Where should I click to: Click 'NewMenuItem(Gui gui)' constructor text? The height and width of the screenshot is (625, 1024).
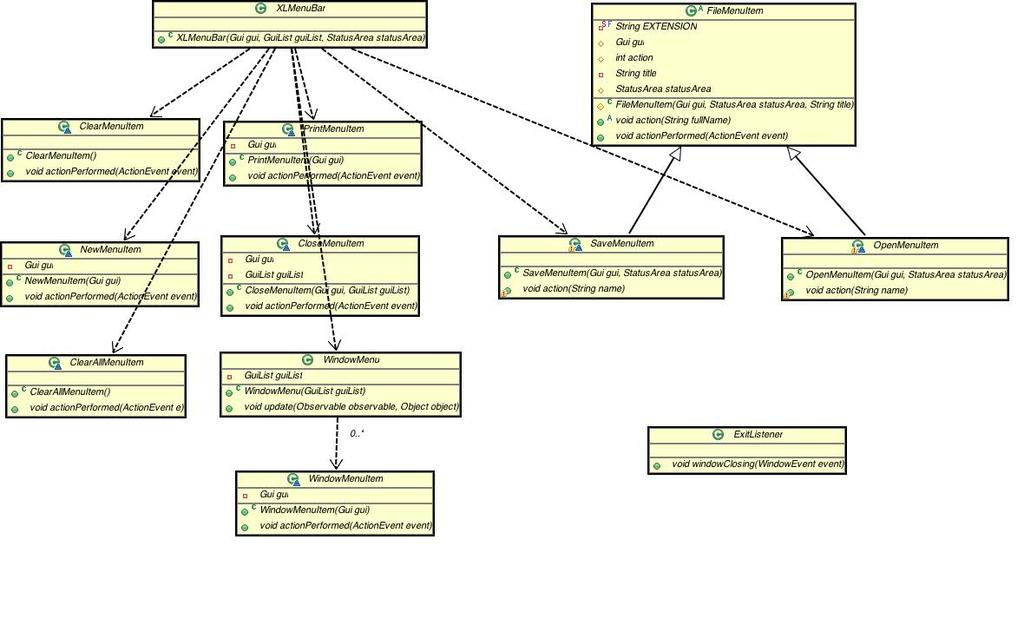click(x=72, y=281)
